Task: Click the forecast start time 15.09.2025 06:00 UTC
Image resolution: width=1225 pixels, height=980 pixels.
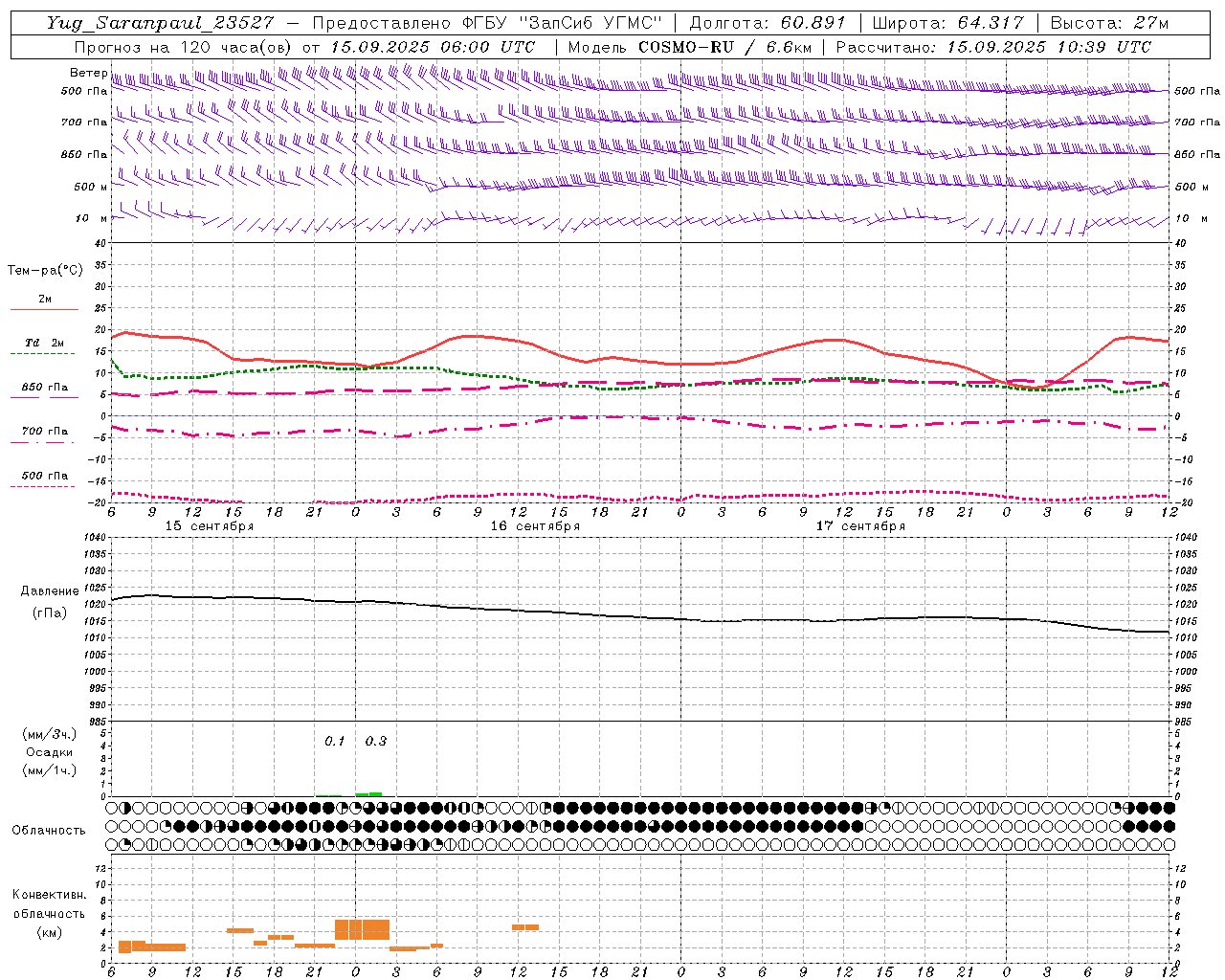Action: coord(433,47)
